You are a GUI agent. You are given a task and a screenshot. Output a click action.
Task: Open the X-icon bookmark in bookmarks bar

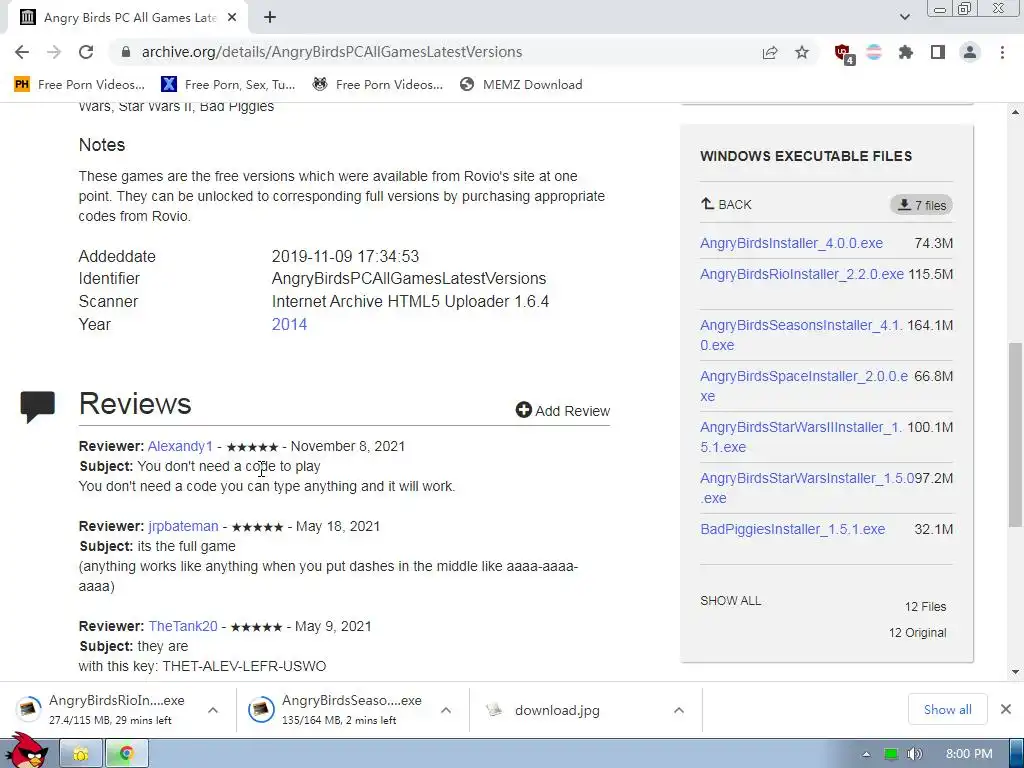click(x=228, y=84)
